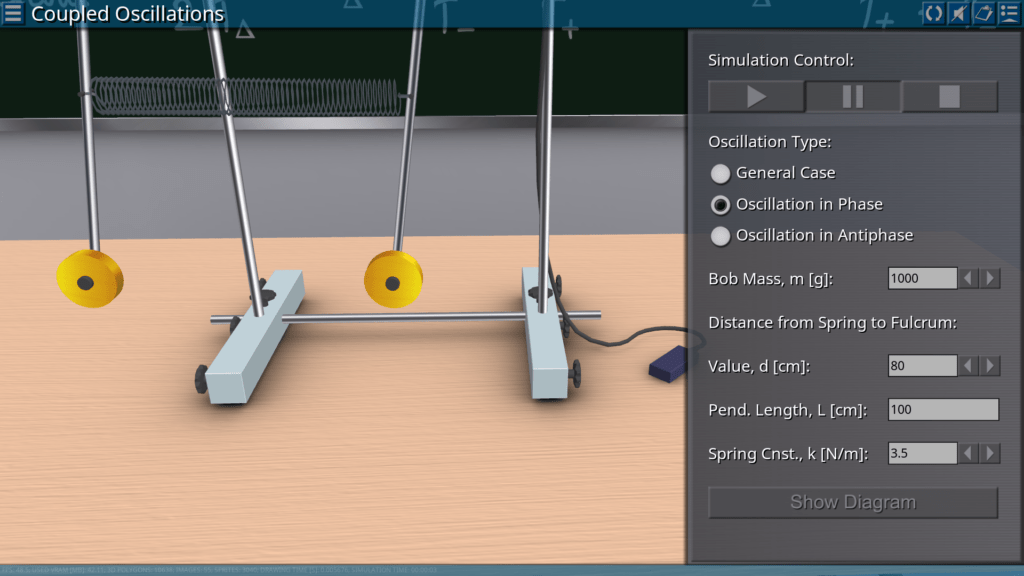Click the Show Diagram button

click(x=853, y=502)
